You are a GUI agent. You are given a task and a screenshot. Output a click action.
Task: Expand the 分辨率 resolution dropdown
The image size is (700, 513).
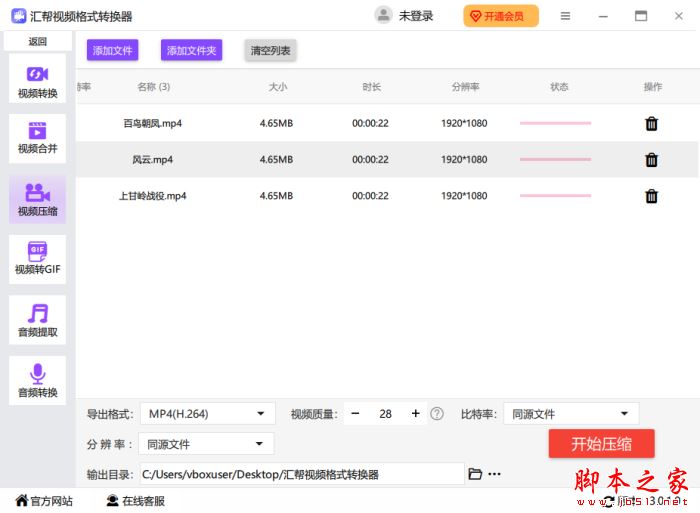(x=206, y=444)
